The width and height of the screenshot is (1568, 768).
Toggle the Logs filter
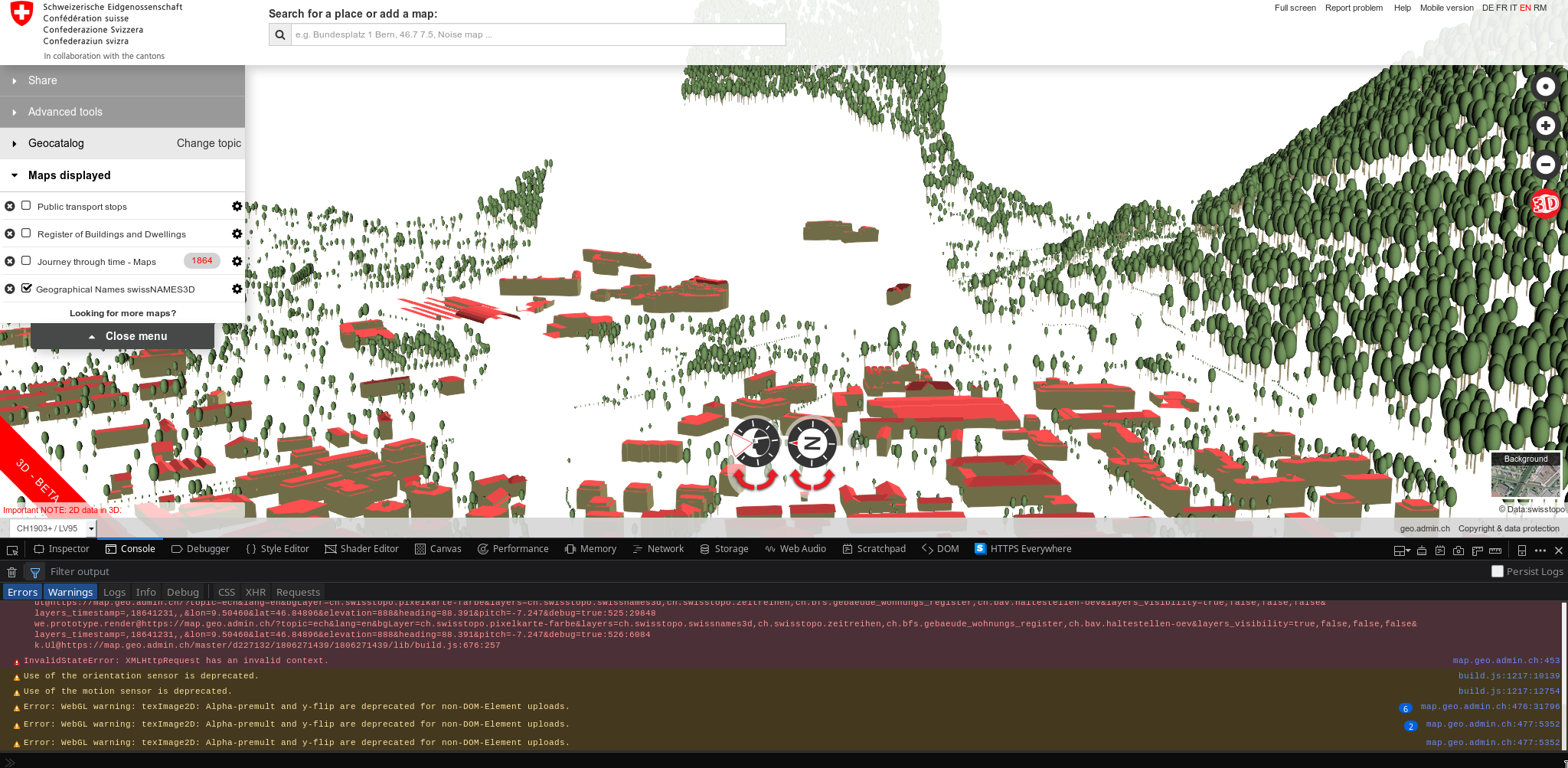tap(114, 592)
